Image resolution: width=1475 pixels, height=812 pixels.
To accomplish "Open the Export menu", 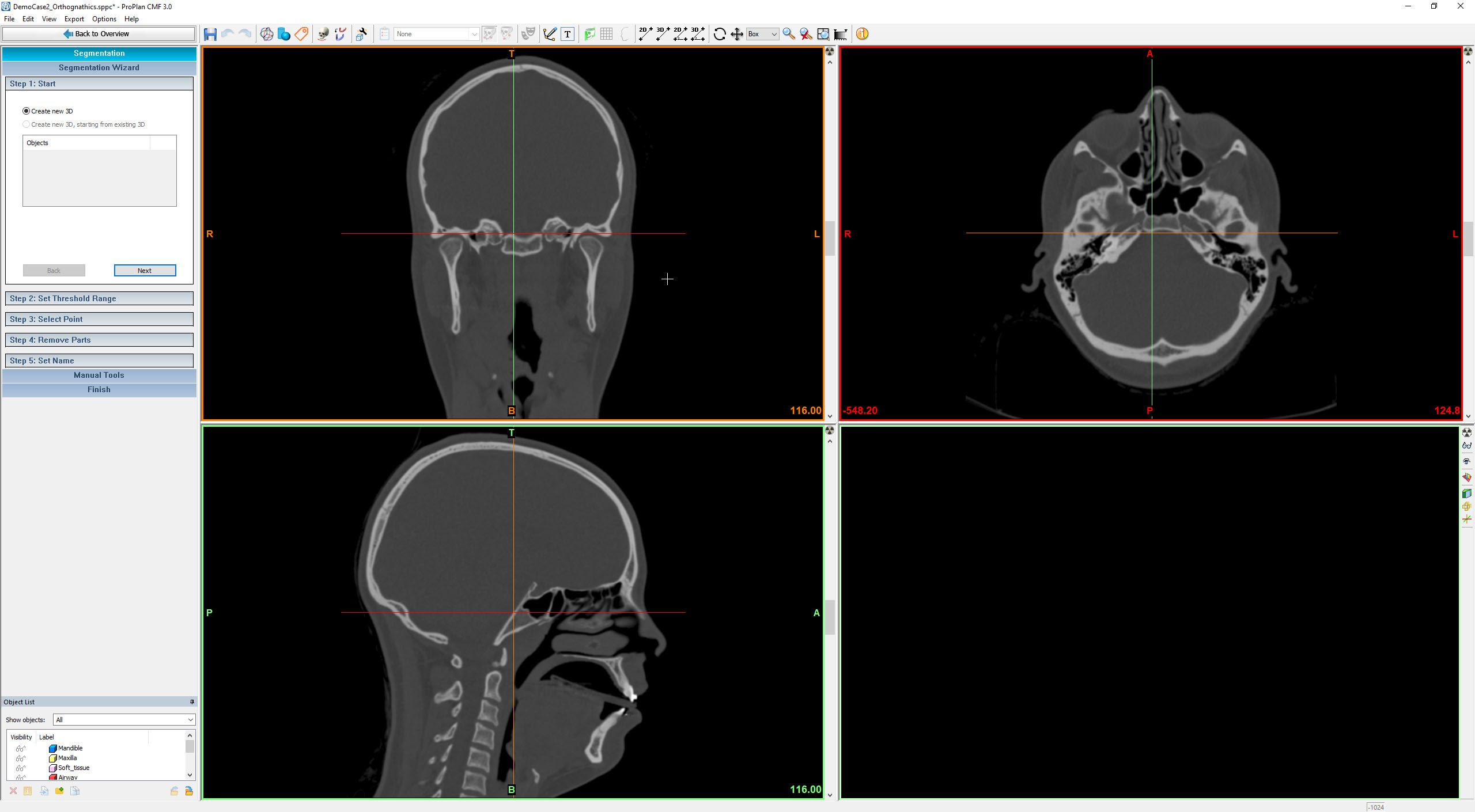I will point(74,19).
